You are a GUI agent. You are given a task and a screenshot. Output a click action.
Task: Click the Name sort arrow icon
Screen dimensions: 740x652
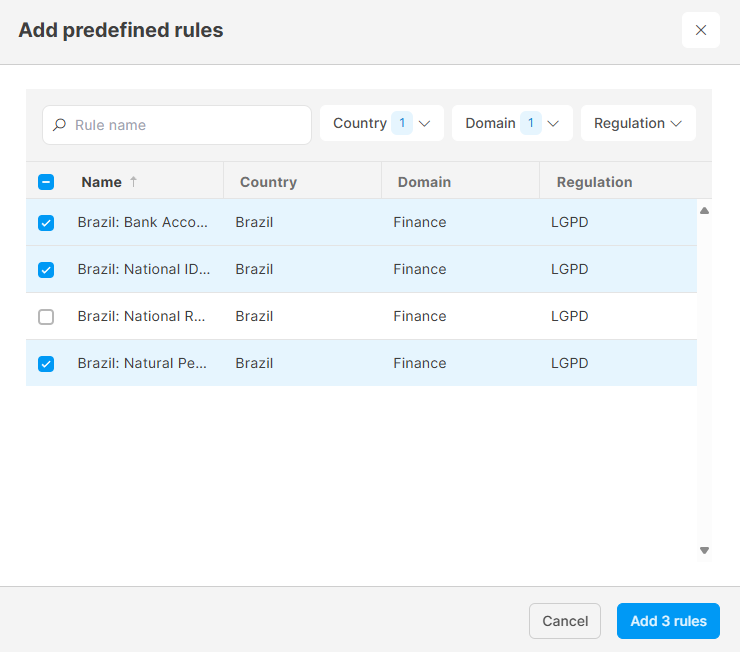(x=134, y=182)
